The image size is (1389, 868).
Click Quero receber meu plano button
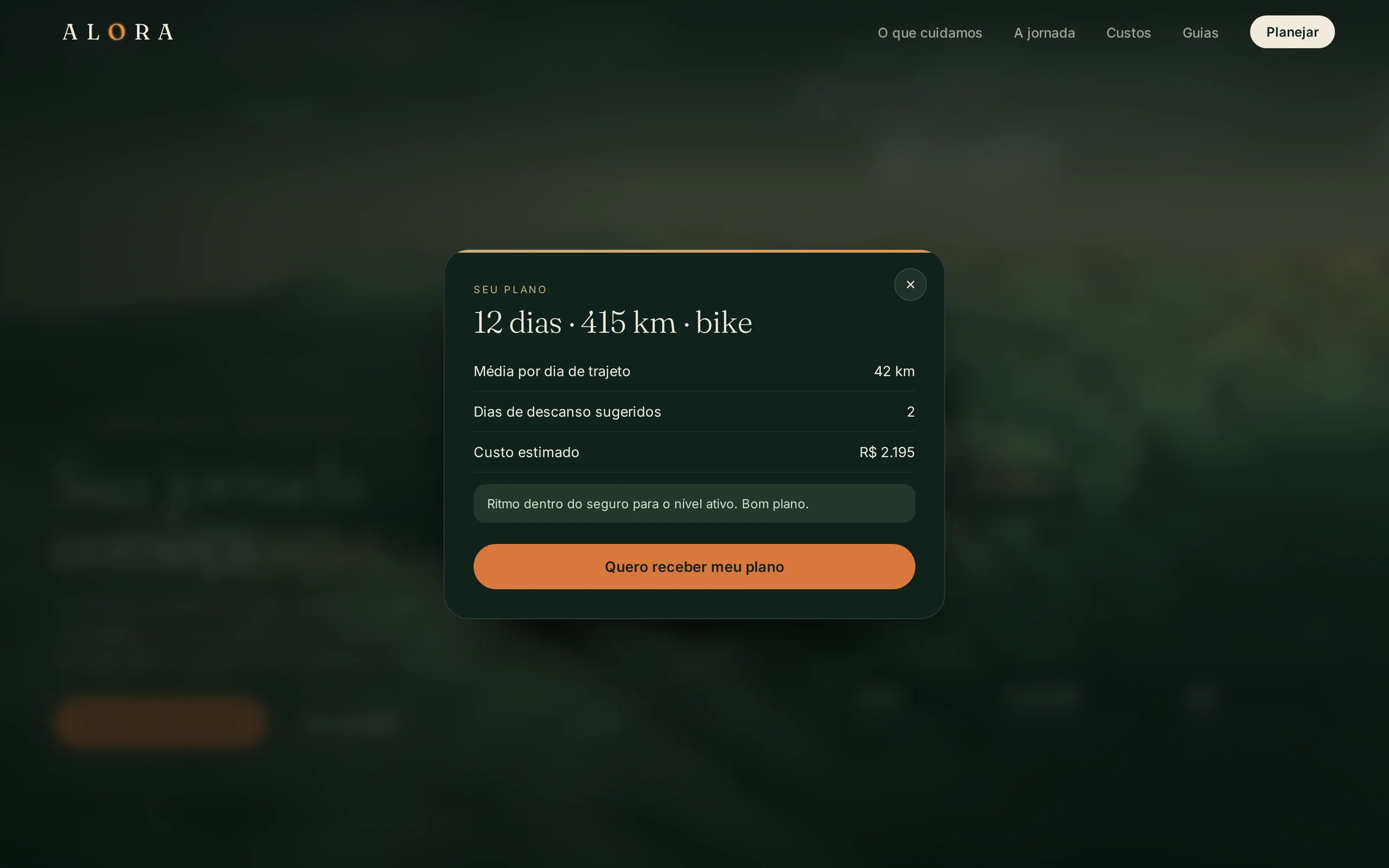click(x=694, y=567)
